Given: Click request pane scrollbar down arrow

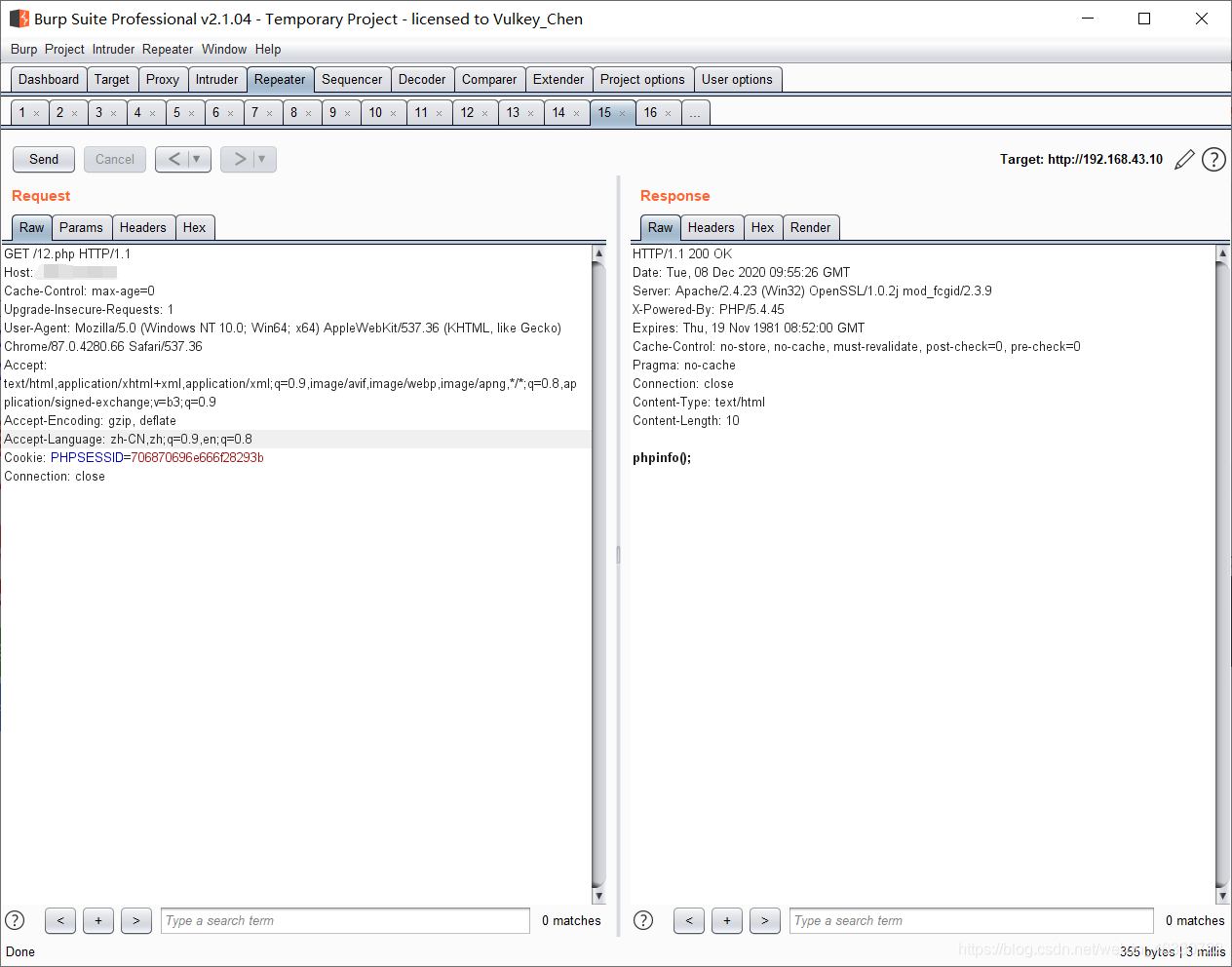Looking at the screenshot, I should (598, 896).
